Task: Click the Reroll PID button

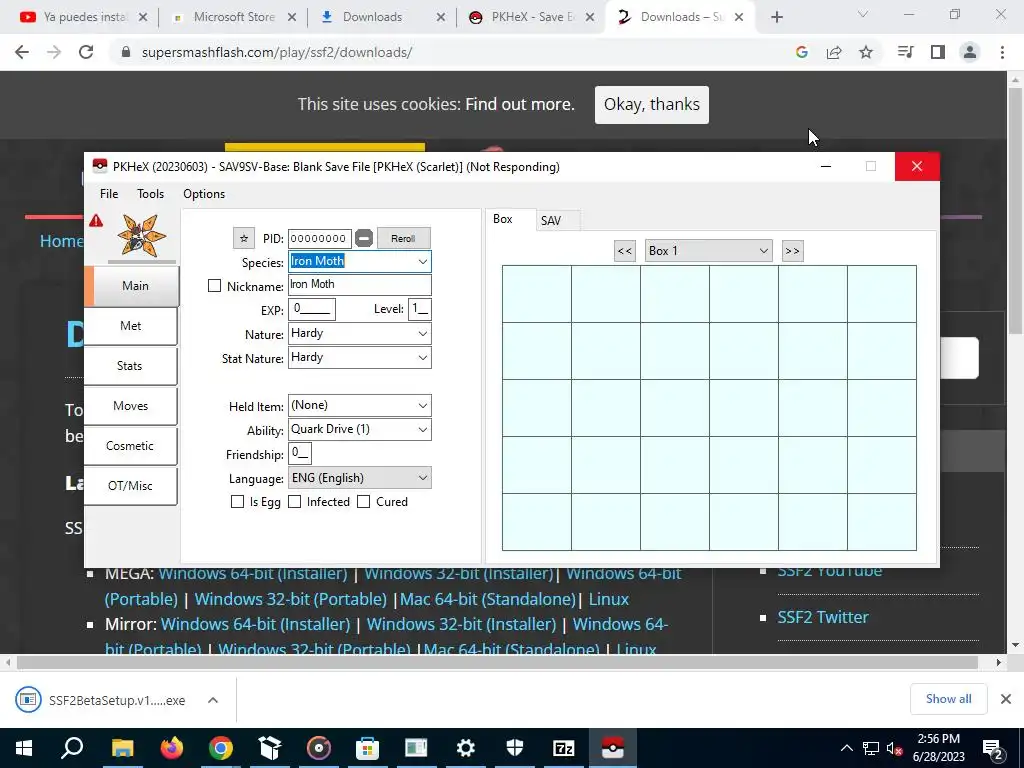Action: point(404,238)
